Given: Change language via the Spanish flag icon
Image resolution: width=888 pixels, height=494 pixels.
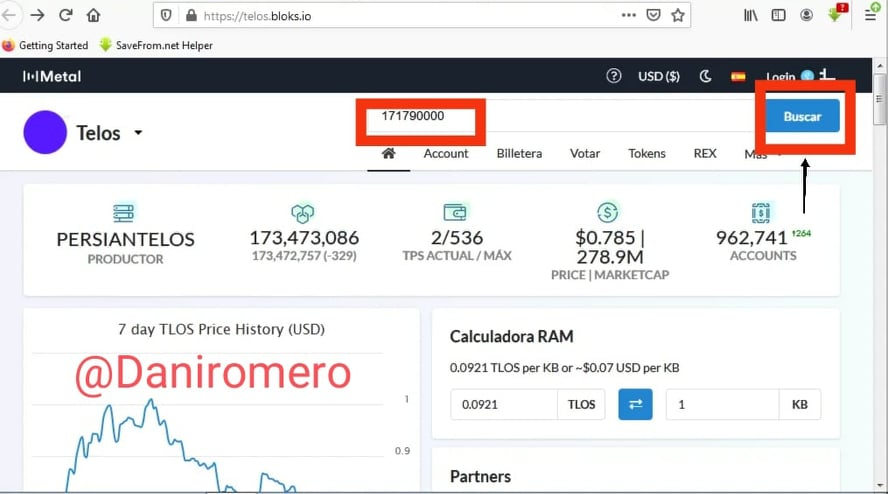Looking at the screenshot, I should pyautogui.click(x=738, y=76).
